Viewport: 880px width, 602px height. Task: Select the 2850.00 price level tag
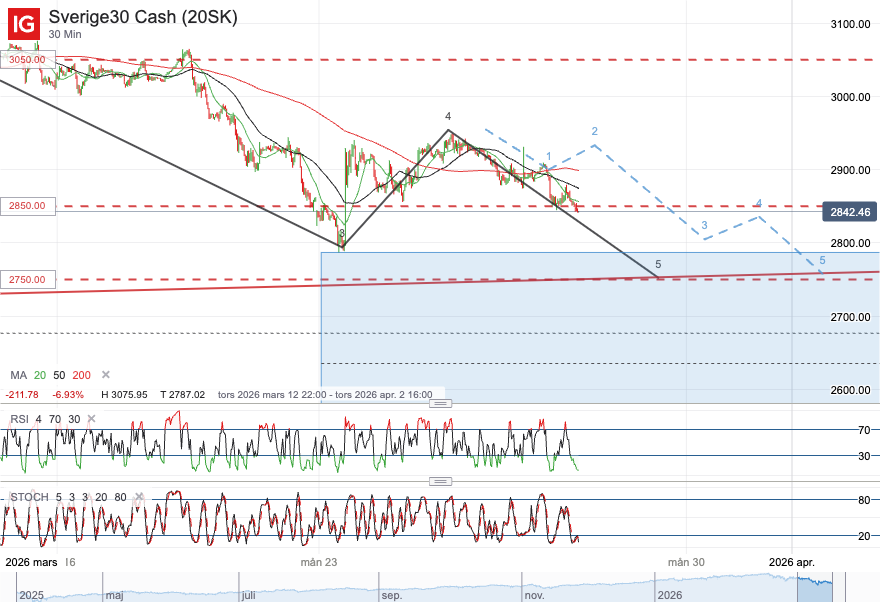(x=28, y=206)
